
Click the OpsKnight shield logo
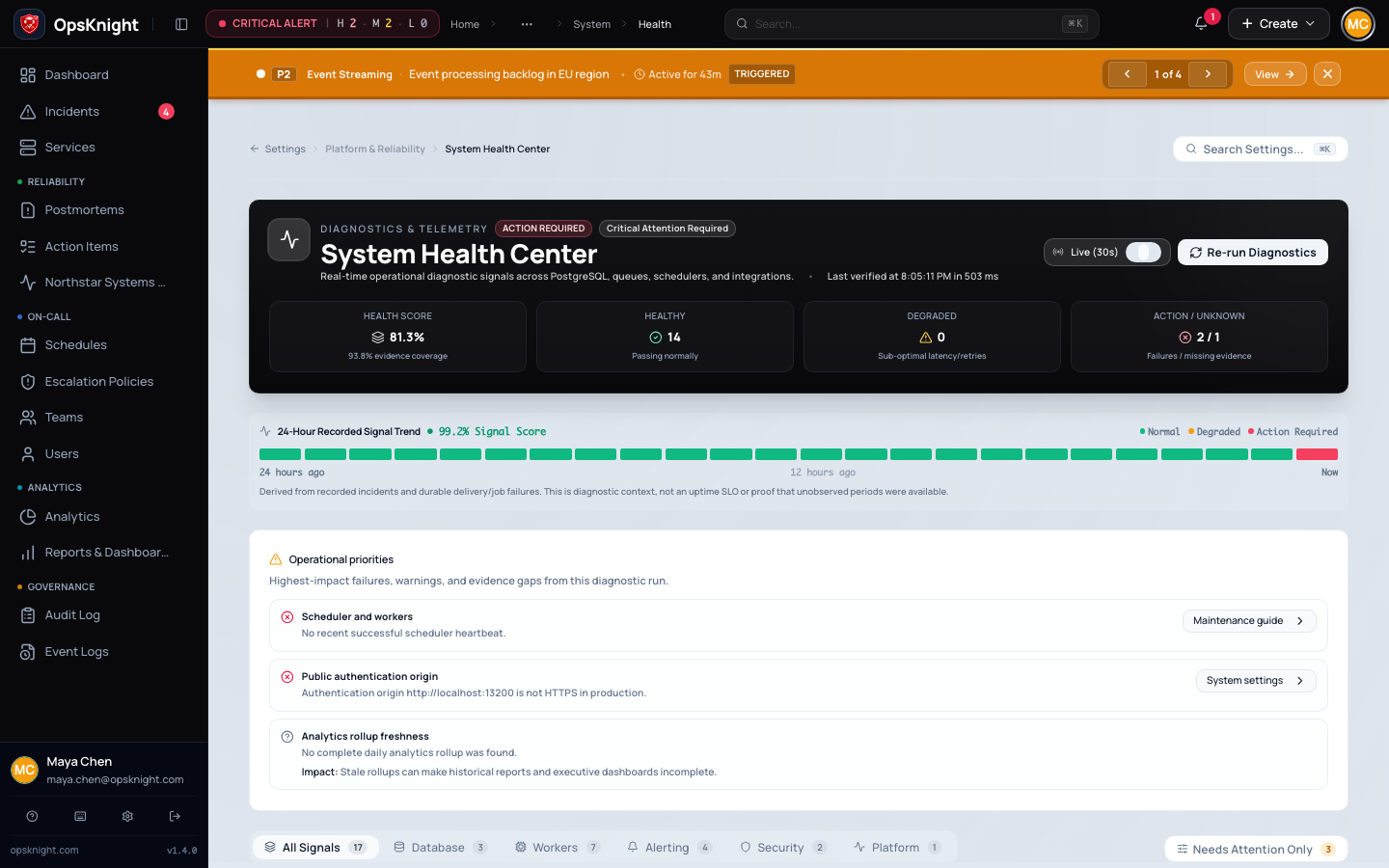(30, 24)
